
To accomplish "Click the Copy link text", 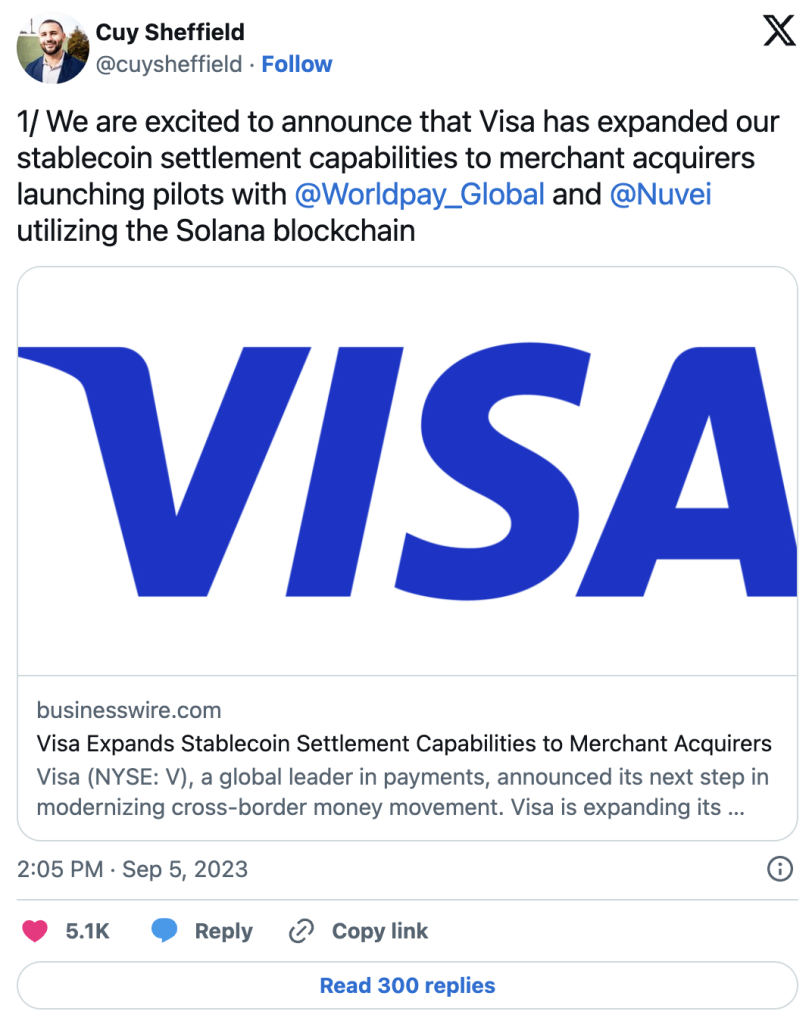I will (380, 931).
